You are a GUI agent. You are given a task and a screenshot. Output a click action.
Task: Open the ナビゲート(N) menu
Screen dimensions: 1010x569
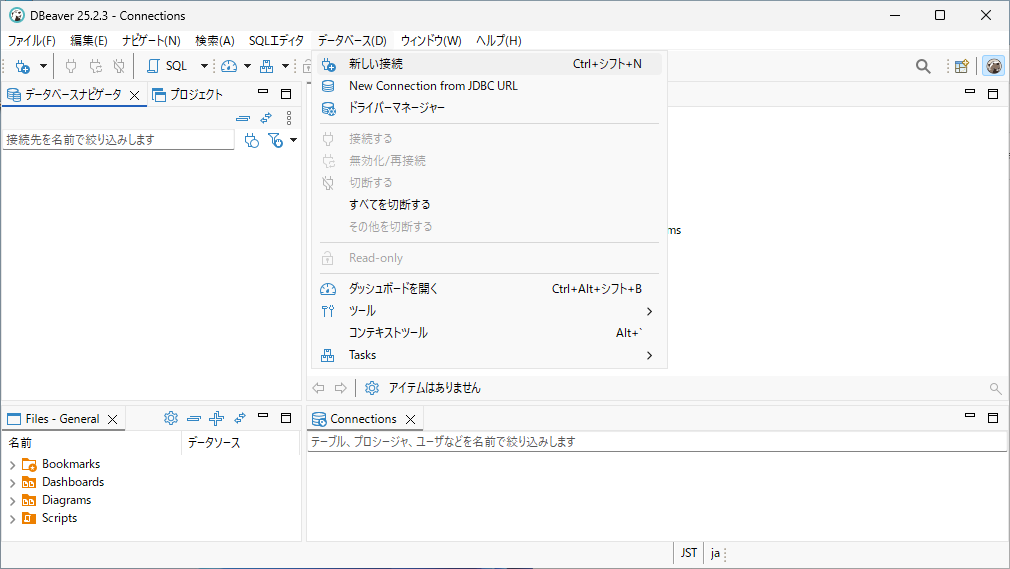pyautogui.click(x=151, y=41)
